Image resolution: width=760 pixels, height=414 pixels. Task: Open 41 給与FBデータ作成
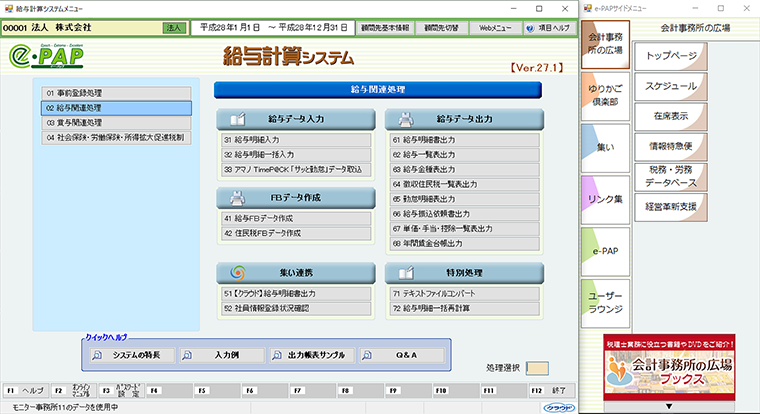pyautogui.click(x=296, y=219)
